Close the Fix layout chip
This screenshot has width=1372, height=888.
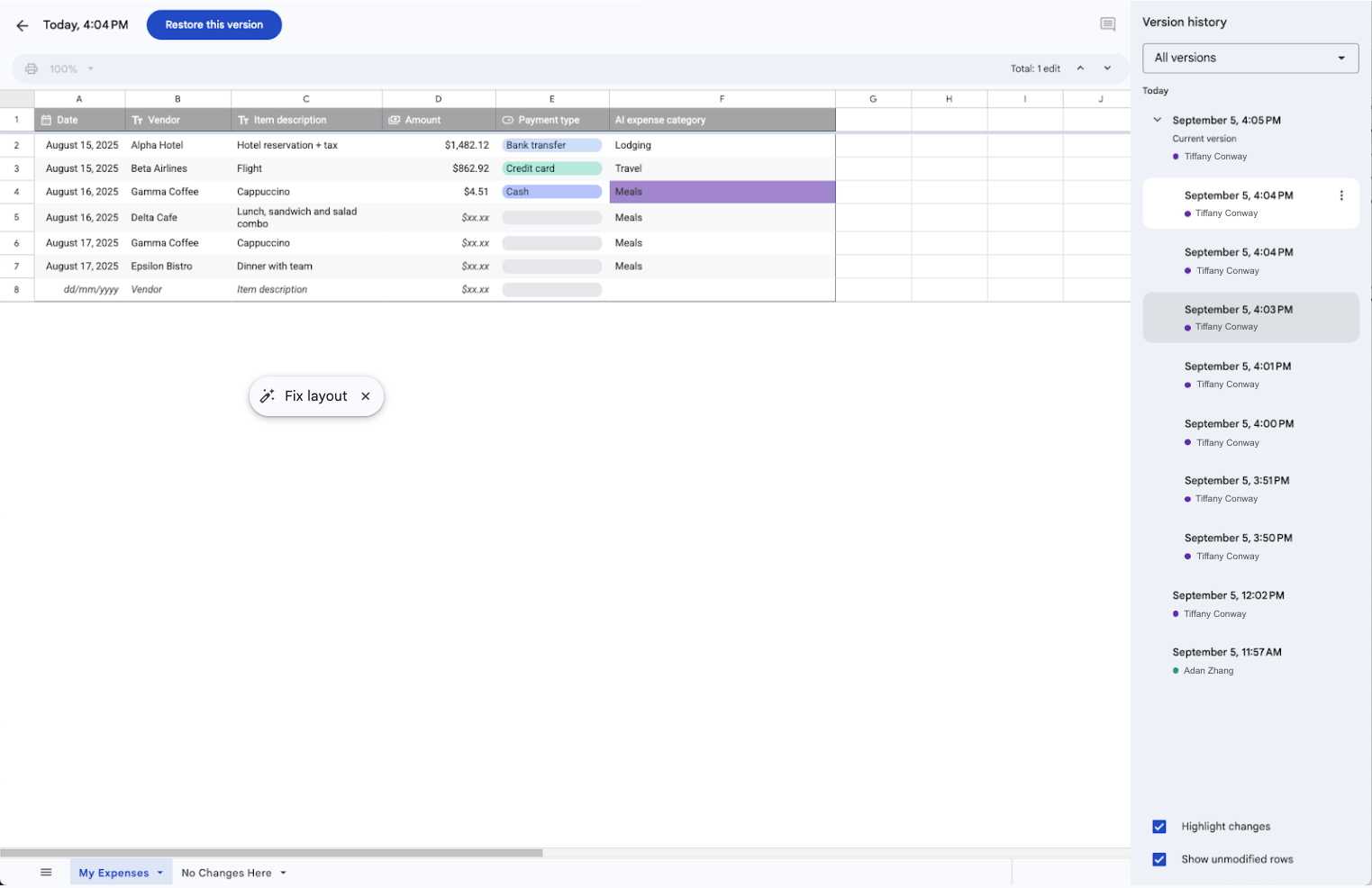click(x=365, y=396)
